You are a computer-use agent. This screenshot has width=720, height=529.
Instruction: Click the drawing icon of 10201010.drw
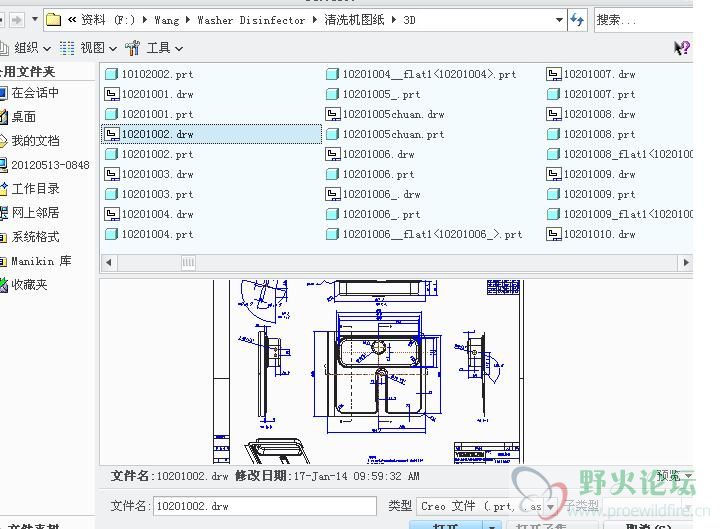pos(554,234)
